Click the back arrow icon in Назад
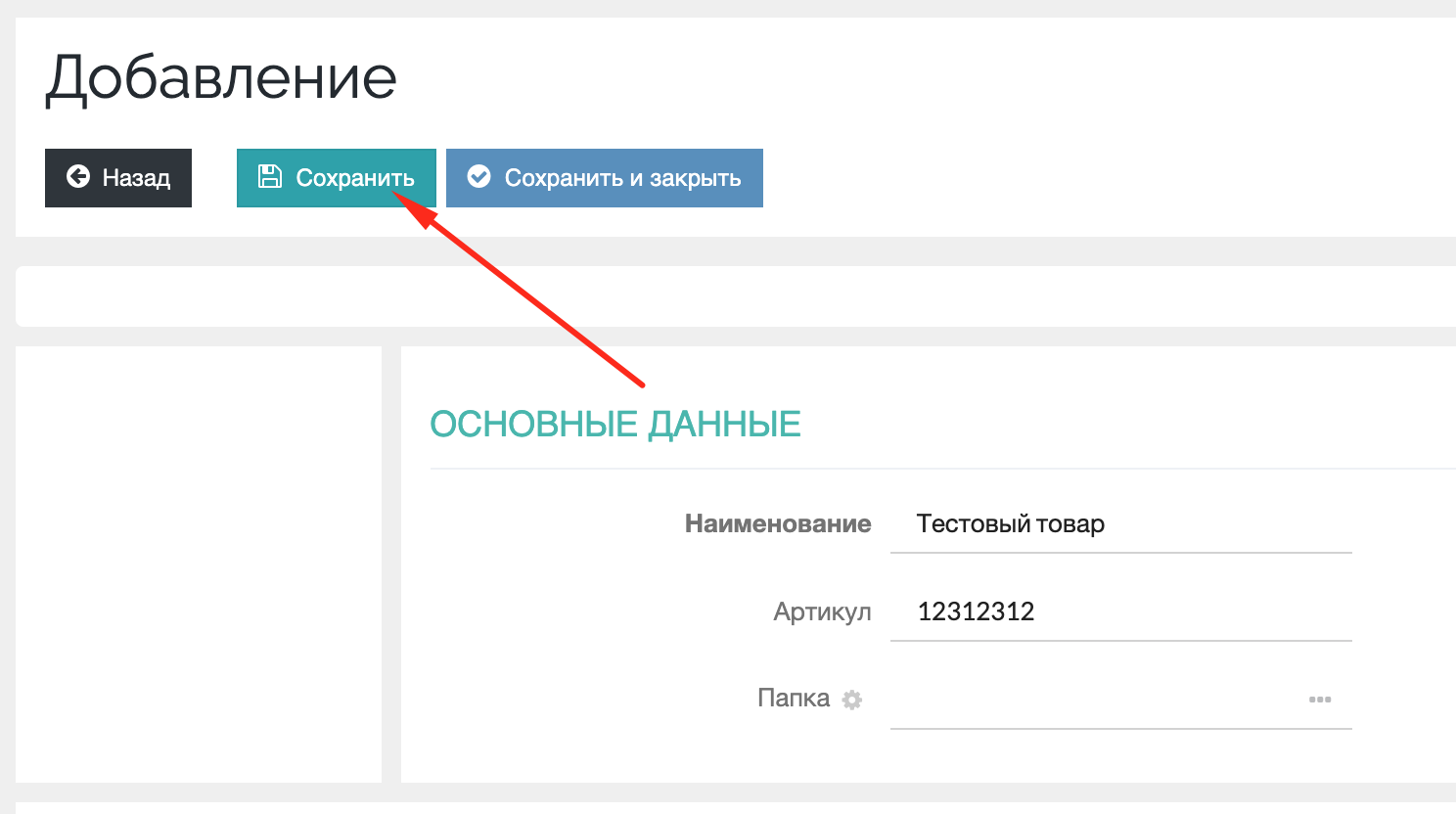This screenshot has width=1456, height=814. tap(78, 177)
